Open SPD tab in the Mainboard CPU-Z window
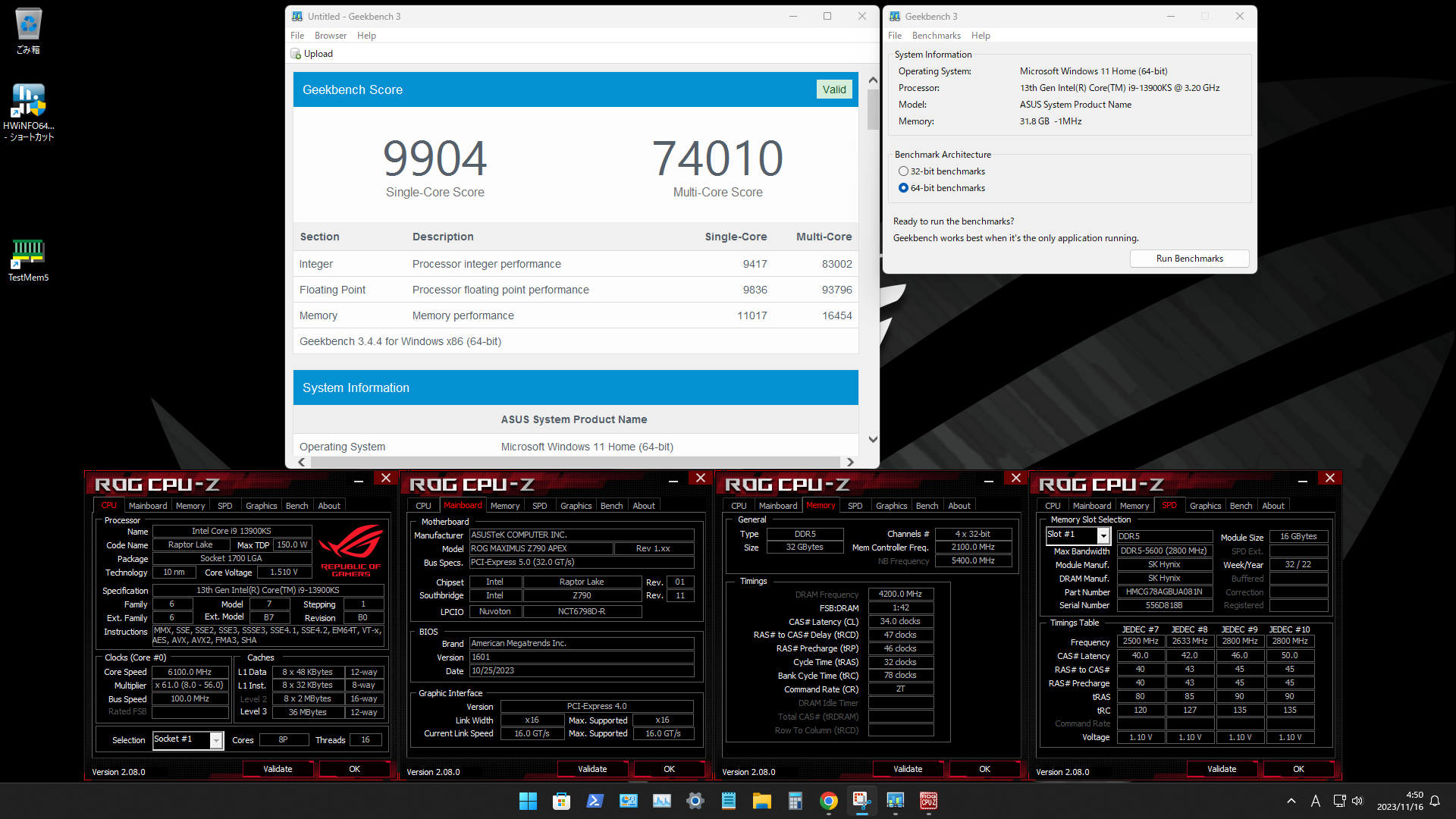 540,506
